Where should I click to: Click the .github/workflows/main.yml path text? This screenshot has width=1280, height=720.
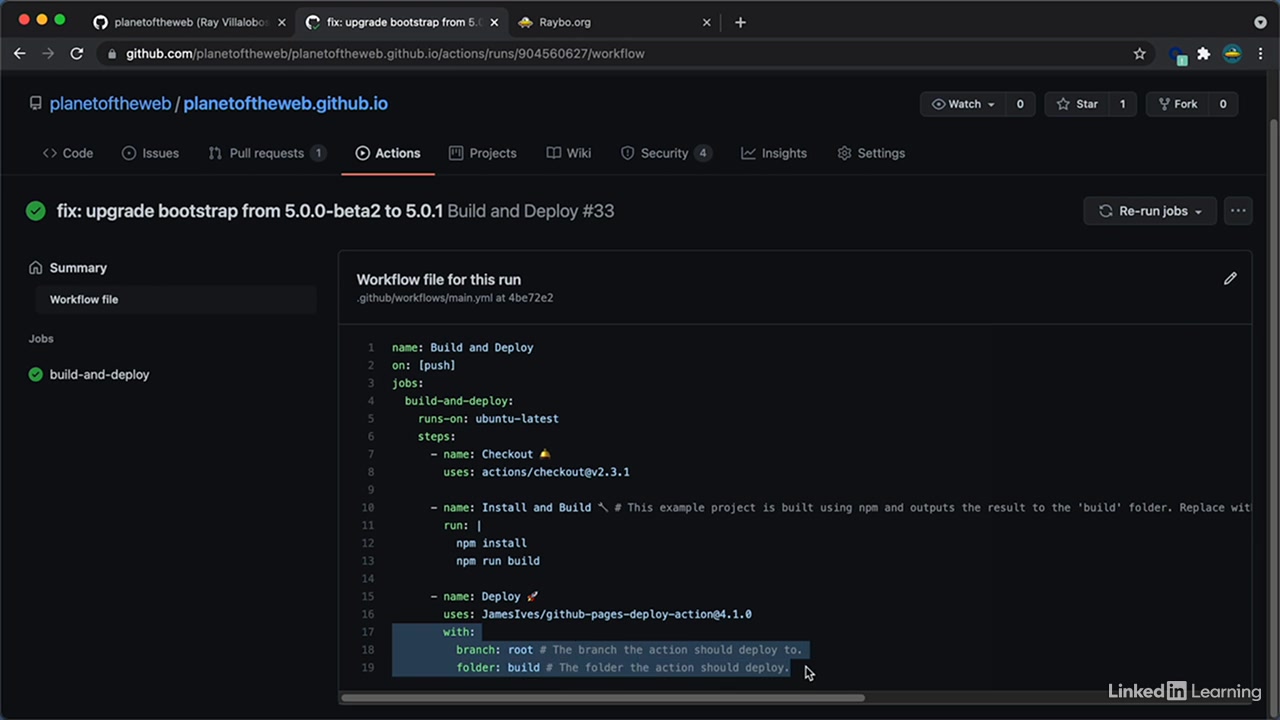[425, 298]
